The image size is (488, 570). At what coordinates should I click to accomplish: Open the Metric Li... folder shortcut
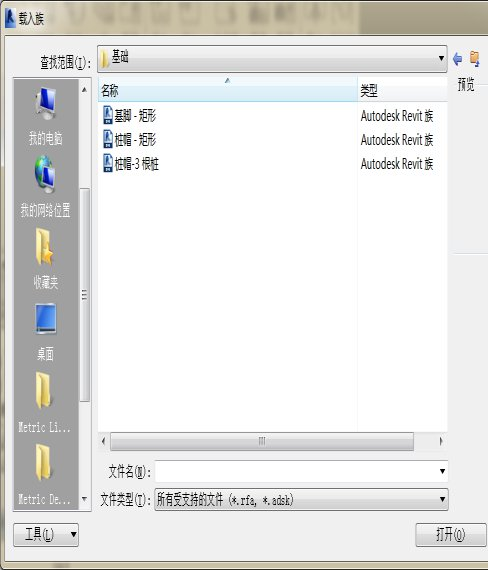tap(44, 402)
